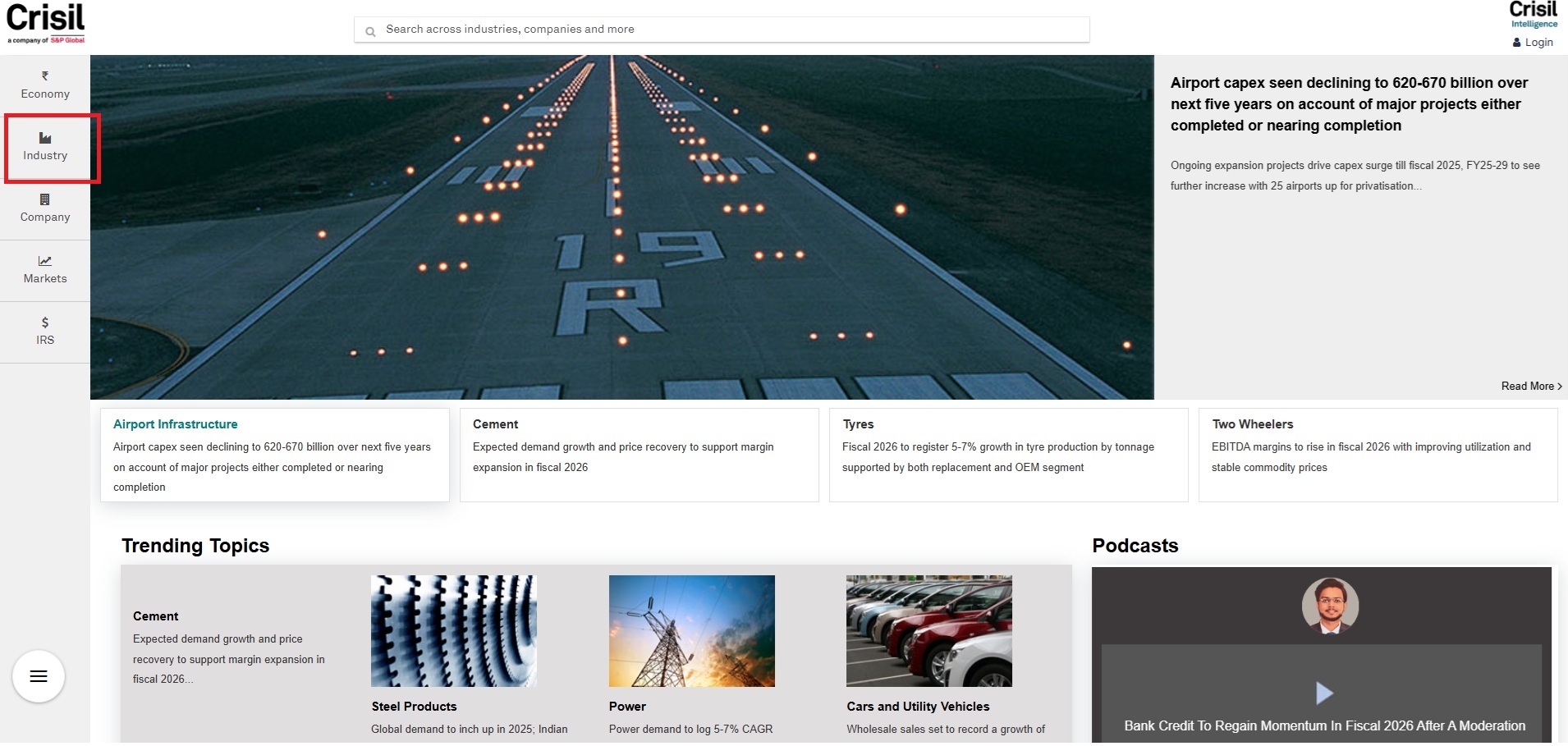This screenshot has height=746, width=1568.
Task: Open the Power transmission tower thumbnail
Action: pyautogui.click(x=691, y=631)
